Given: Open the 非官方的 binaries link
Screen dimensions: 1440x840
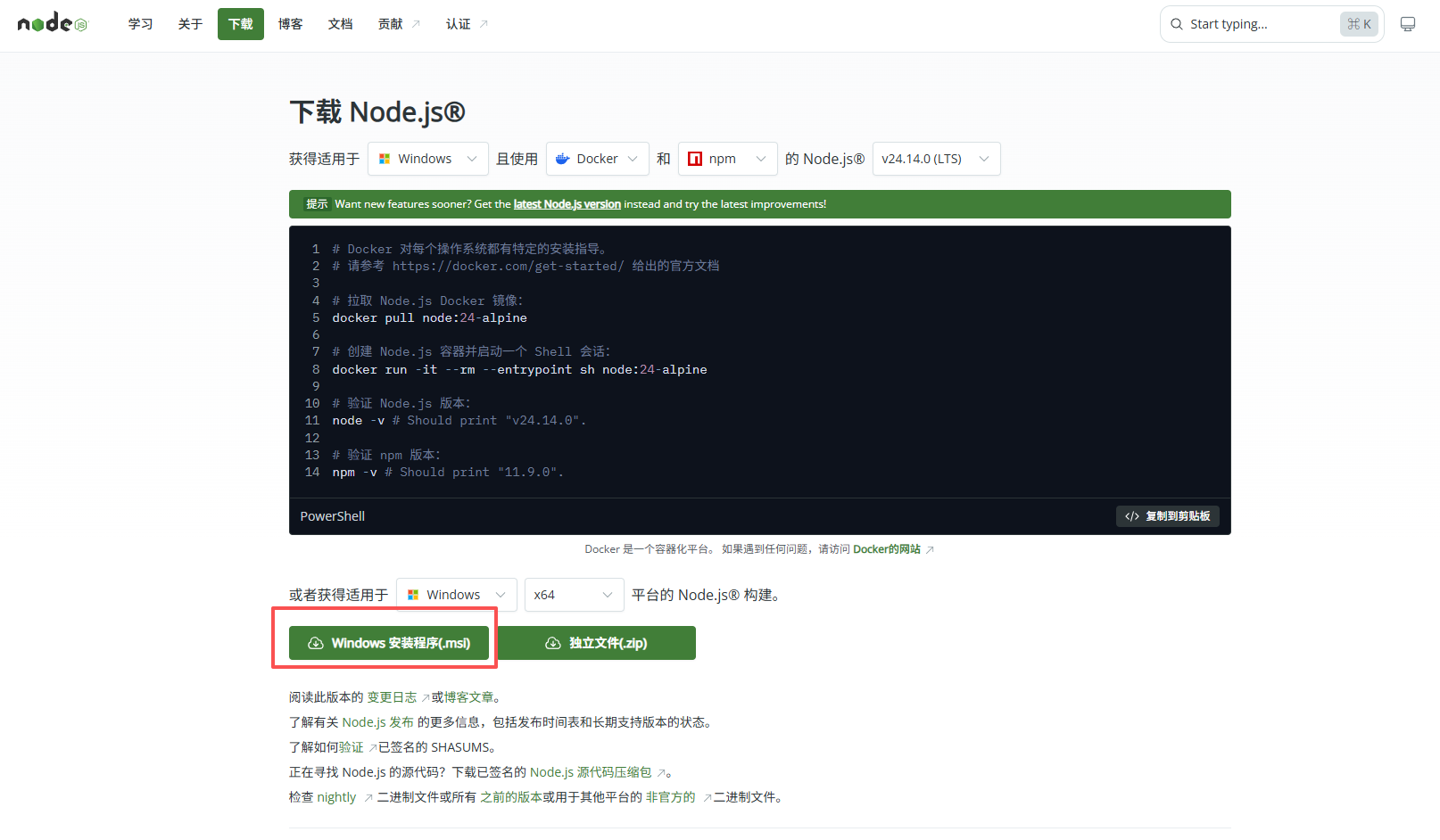Looking at the screenshot, I should [x=671, y=797].
